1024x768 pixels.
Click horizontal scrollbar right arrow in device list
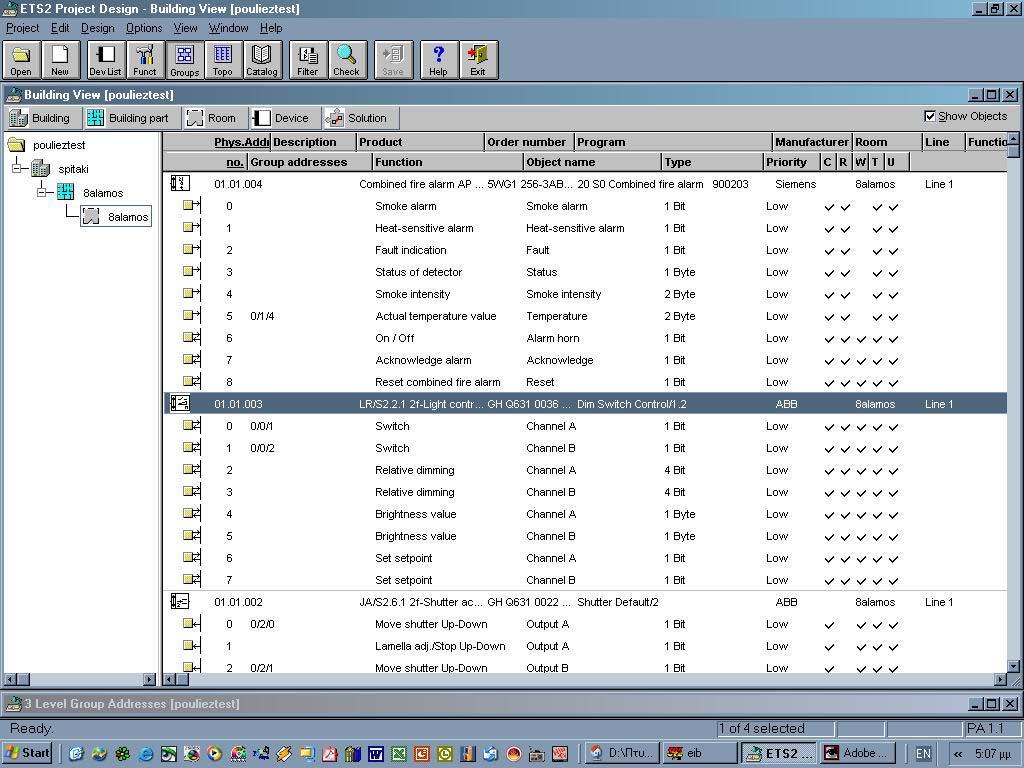tap(1000, 679)
